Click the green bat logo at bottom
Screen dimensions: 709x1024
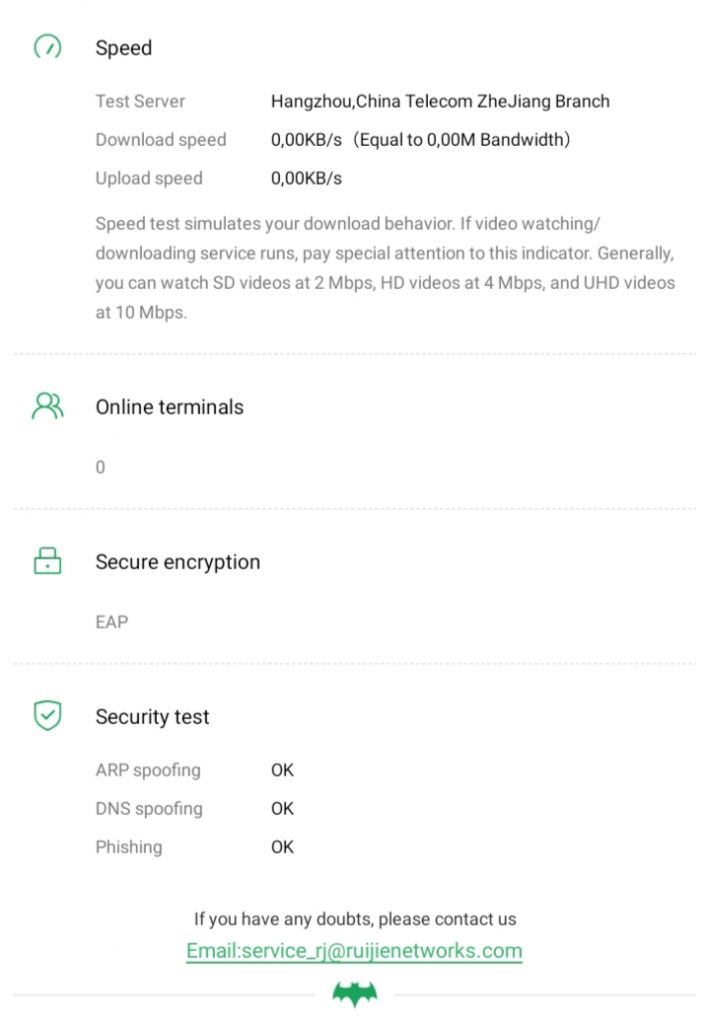(x=353, y=994)
